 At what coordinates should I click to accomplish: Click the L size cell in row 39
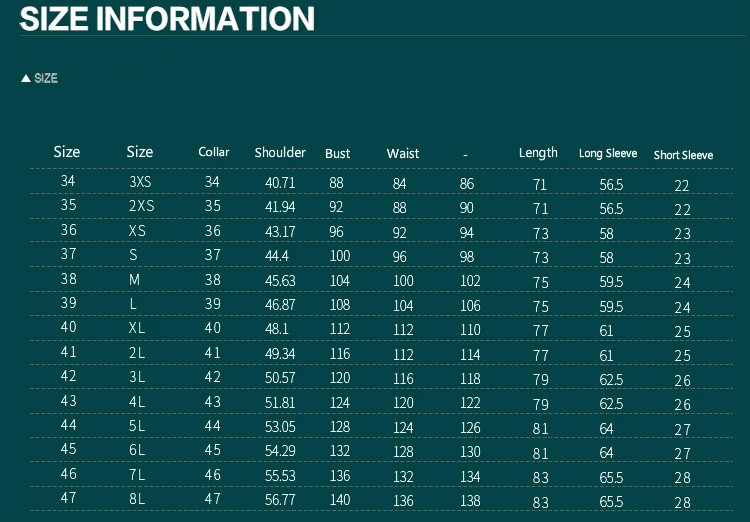(132, 304)
